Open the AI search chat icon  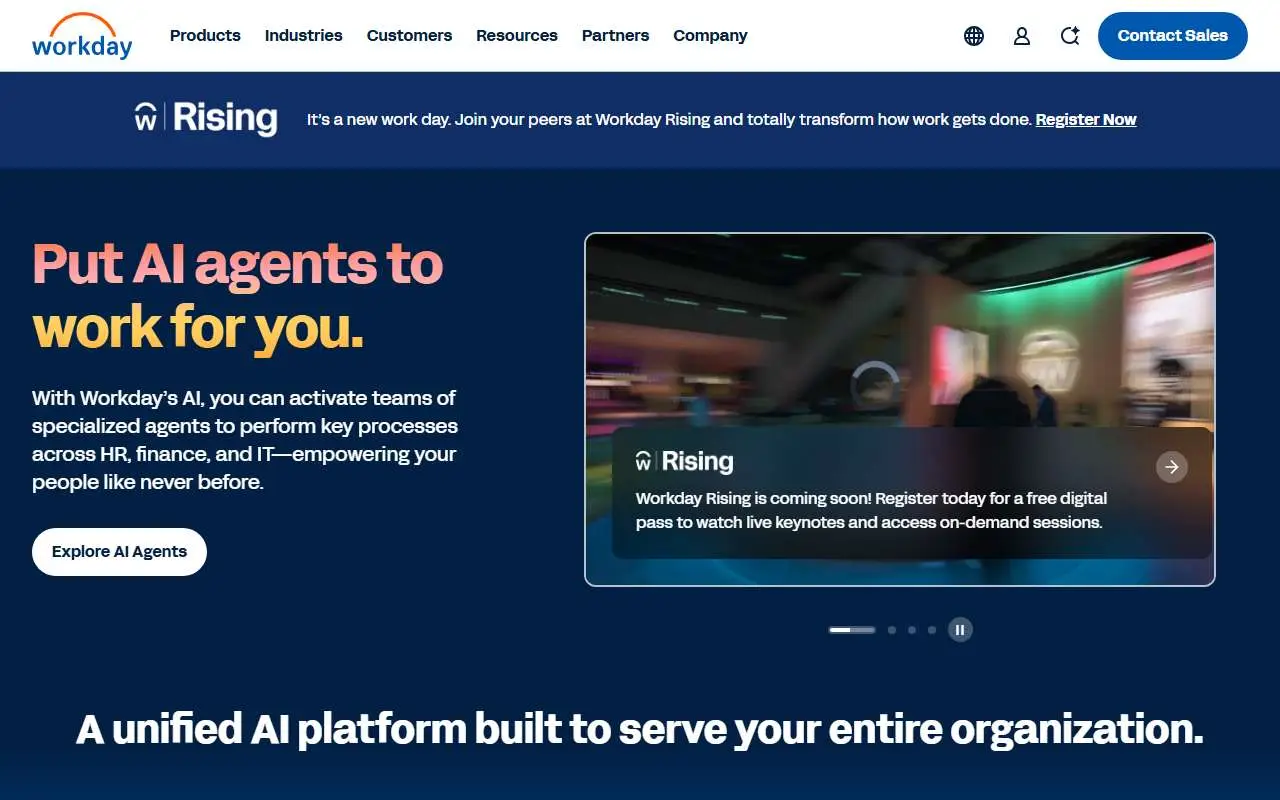[1070, 36]
